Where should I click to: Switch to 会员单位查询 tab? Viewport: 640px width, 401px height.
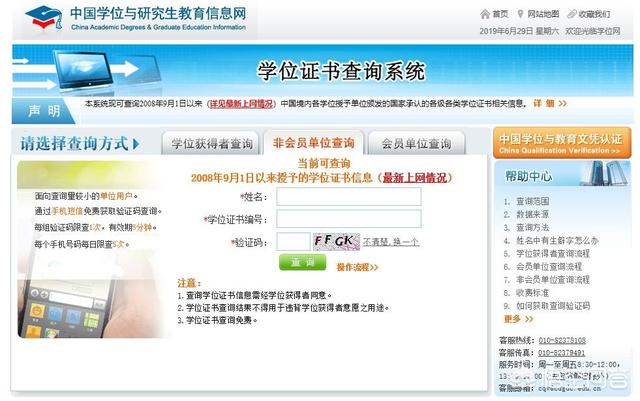[416, 143]
